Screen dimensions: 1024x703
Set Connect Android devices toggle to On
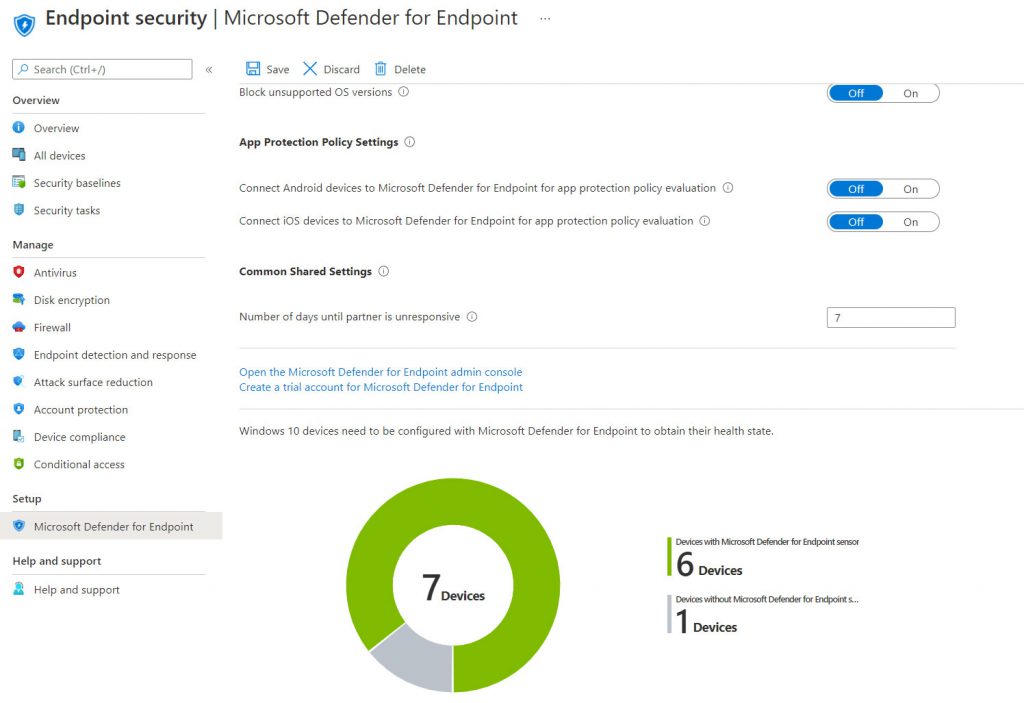pos(910,189)
